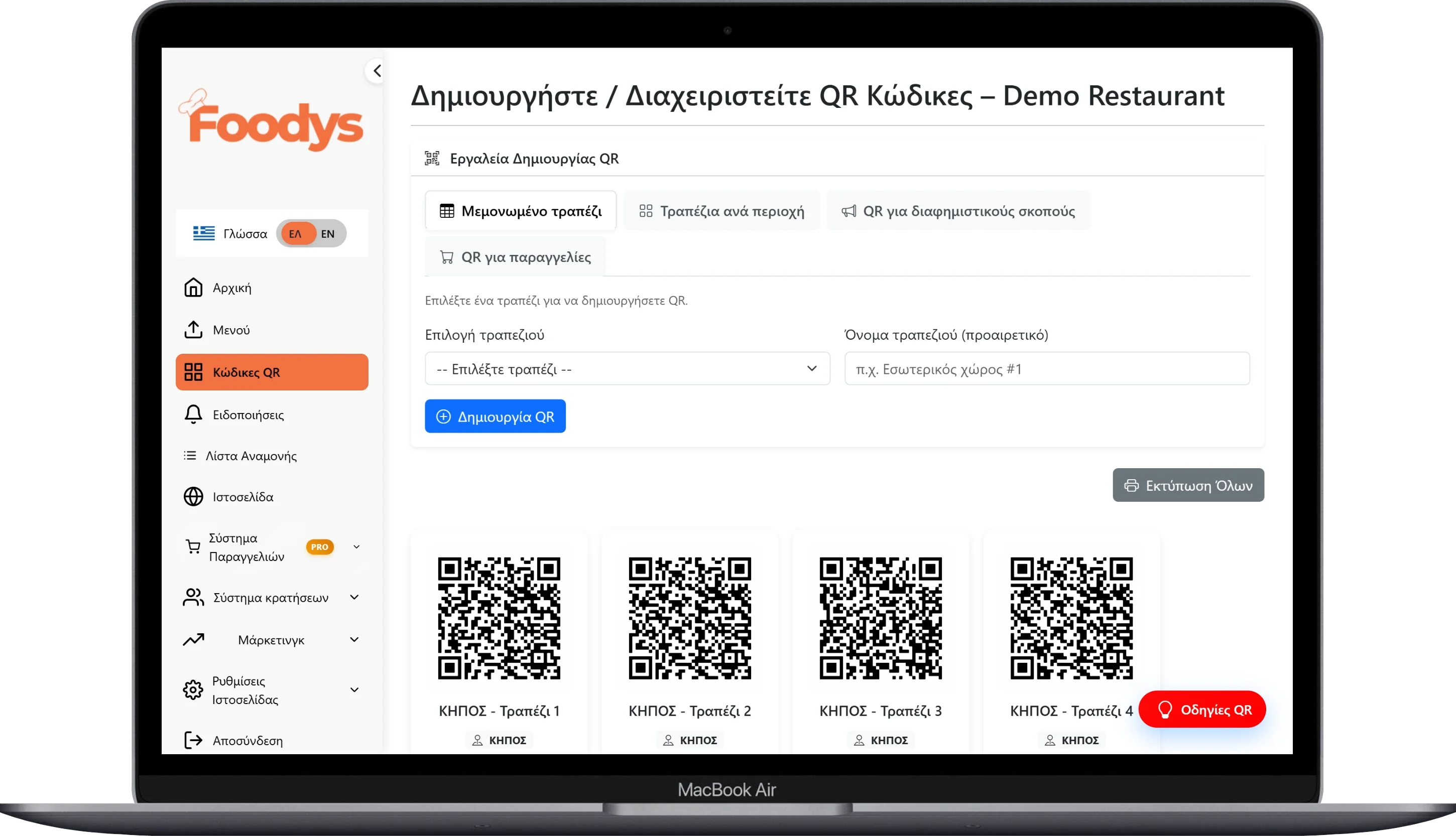The image size is (1456, 836).
Task: Click the Δημιουργία QR button
Action: (495, 415)
